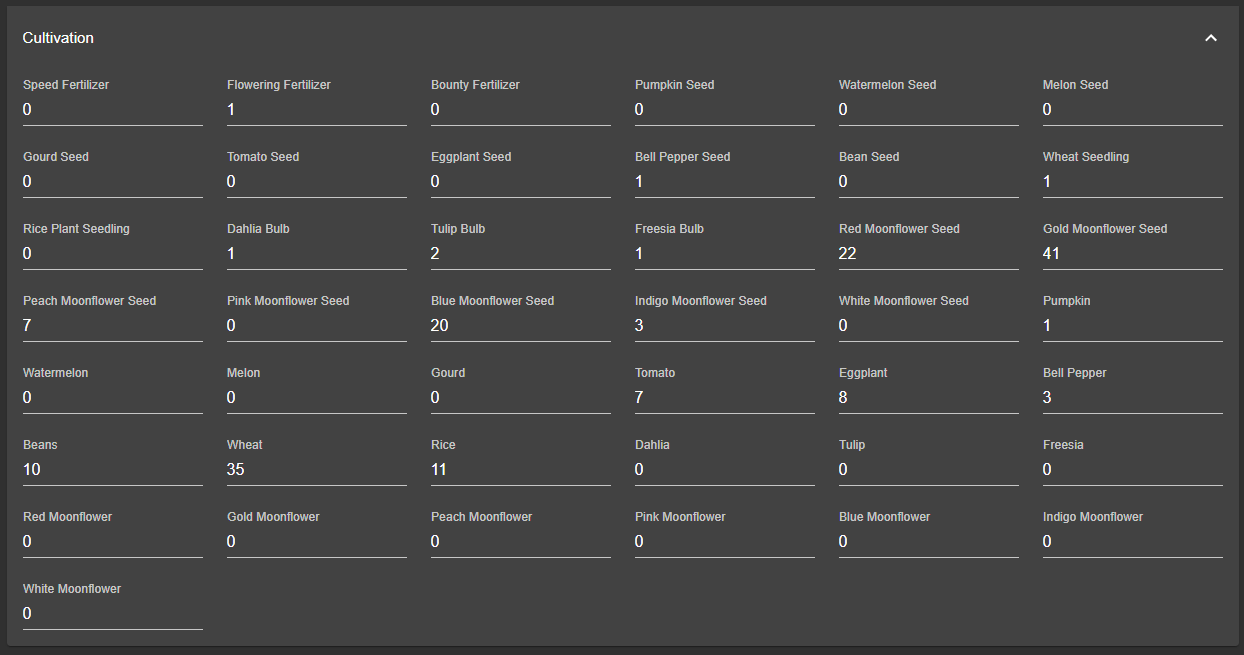Select the Pumpkin Seed input
The height and width of the screenshot is (655, 1244).
click(724, 110)
